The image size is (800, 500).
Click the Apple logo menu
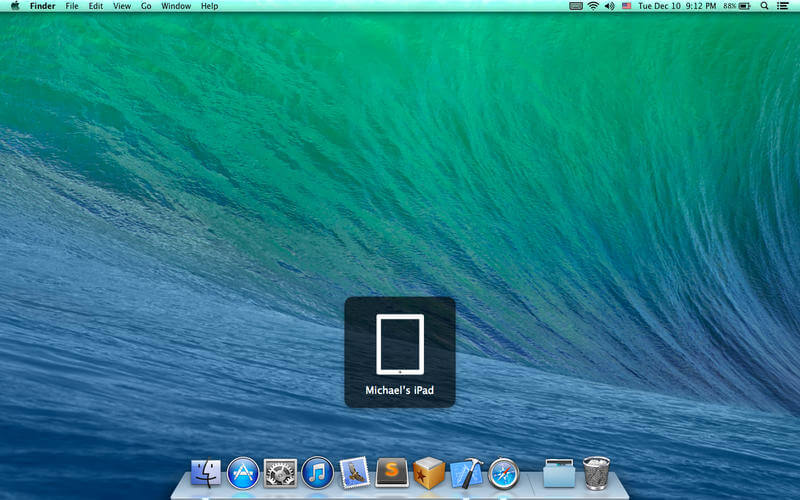[15, 6]
